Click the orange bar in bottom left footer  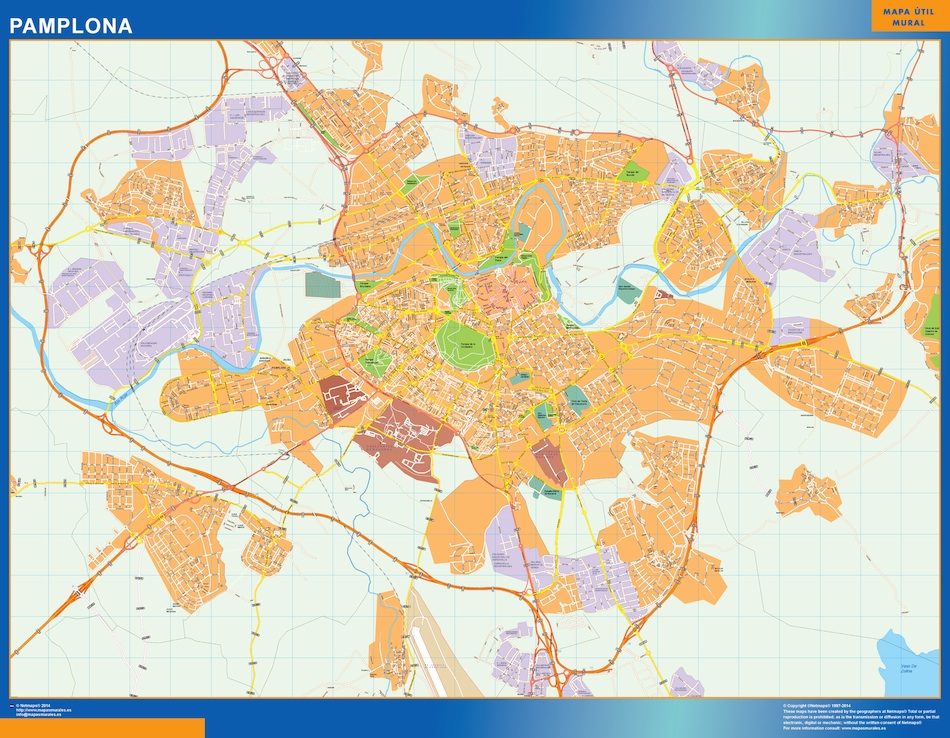coord(102,727)
